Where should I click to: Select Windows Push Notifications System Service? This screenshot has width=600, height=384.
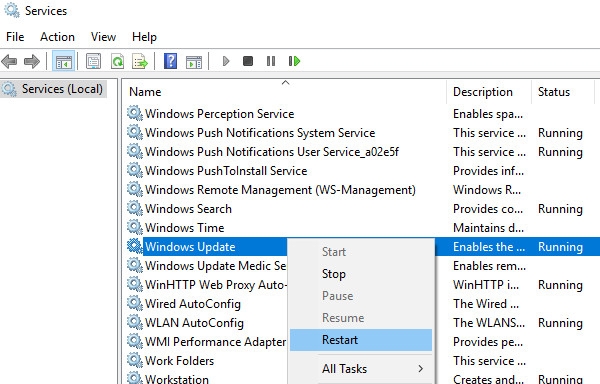click(x=260, y=133)
